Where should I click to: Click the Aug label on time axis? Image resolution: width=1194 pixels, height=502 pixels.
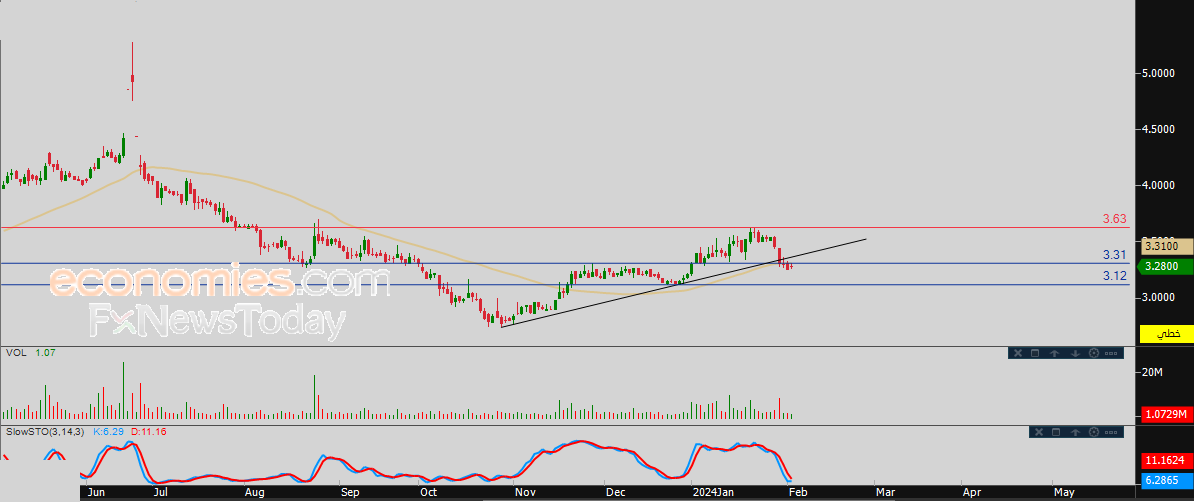[x=254, y=493]
